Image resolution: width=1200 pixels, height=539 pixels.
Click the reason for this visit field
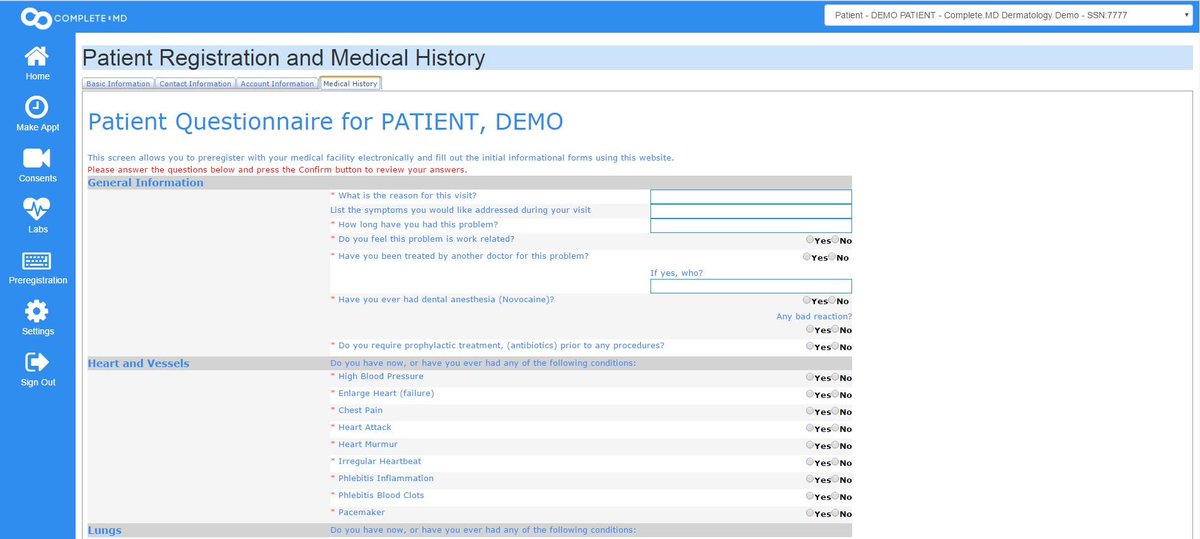click(x=751, y=196)
